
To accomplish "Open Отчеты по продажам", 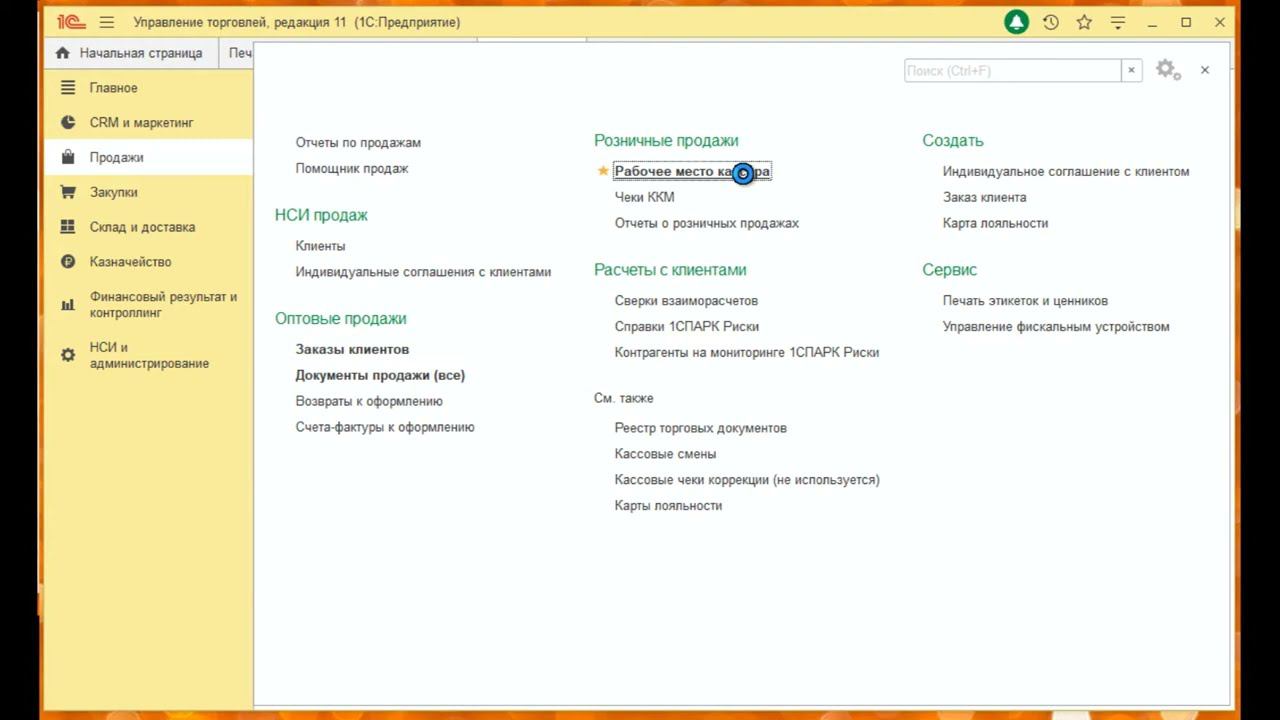I will click(358, 143).
